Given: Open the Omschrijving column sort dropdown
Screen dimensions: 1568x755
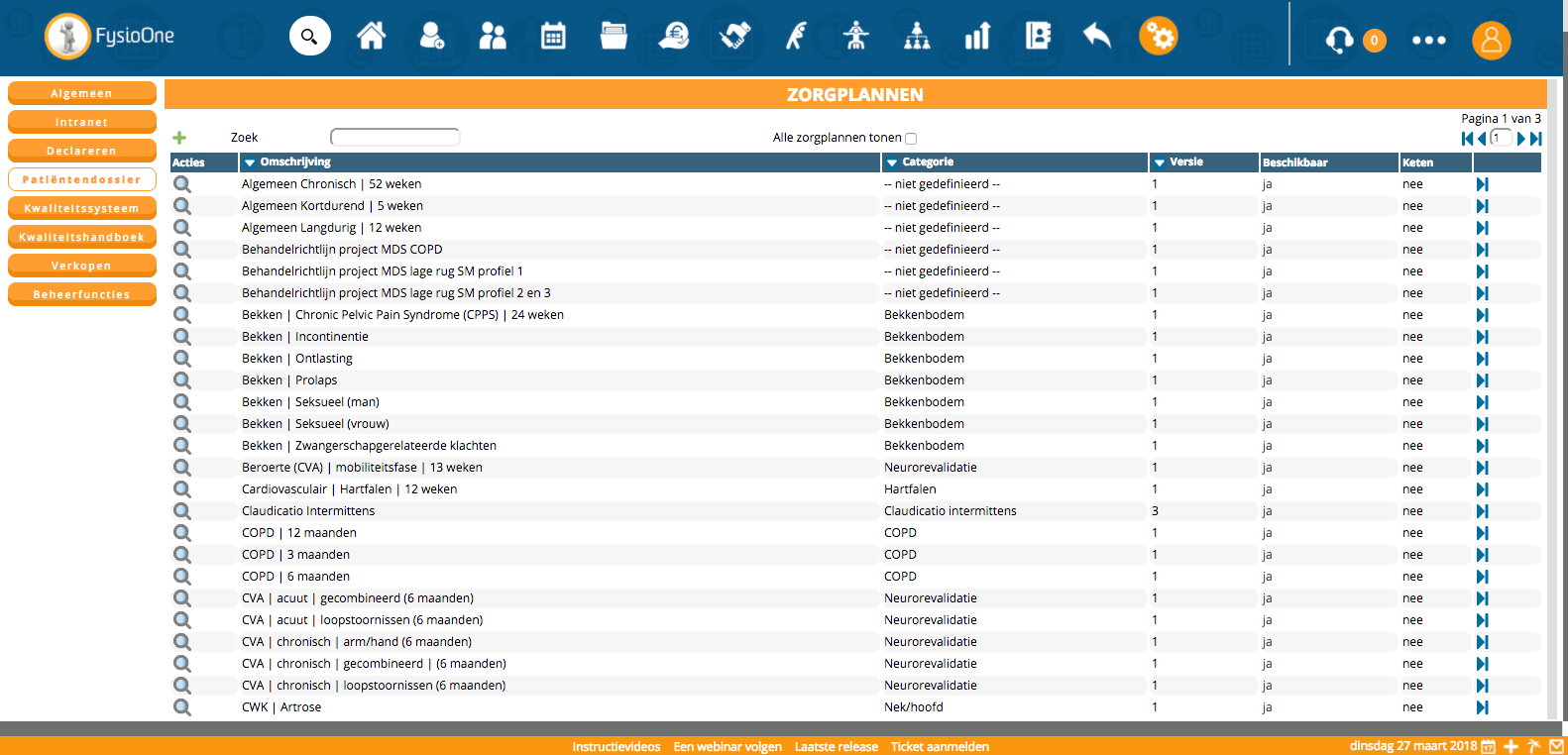Looking at the screenshot, I should [x=250, y=162].
